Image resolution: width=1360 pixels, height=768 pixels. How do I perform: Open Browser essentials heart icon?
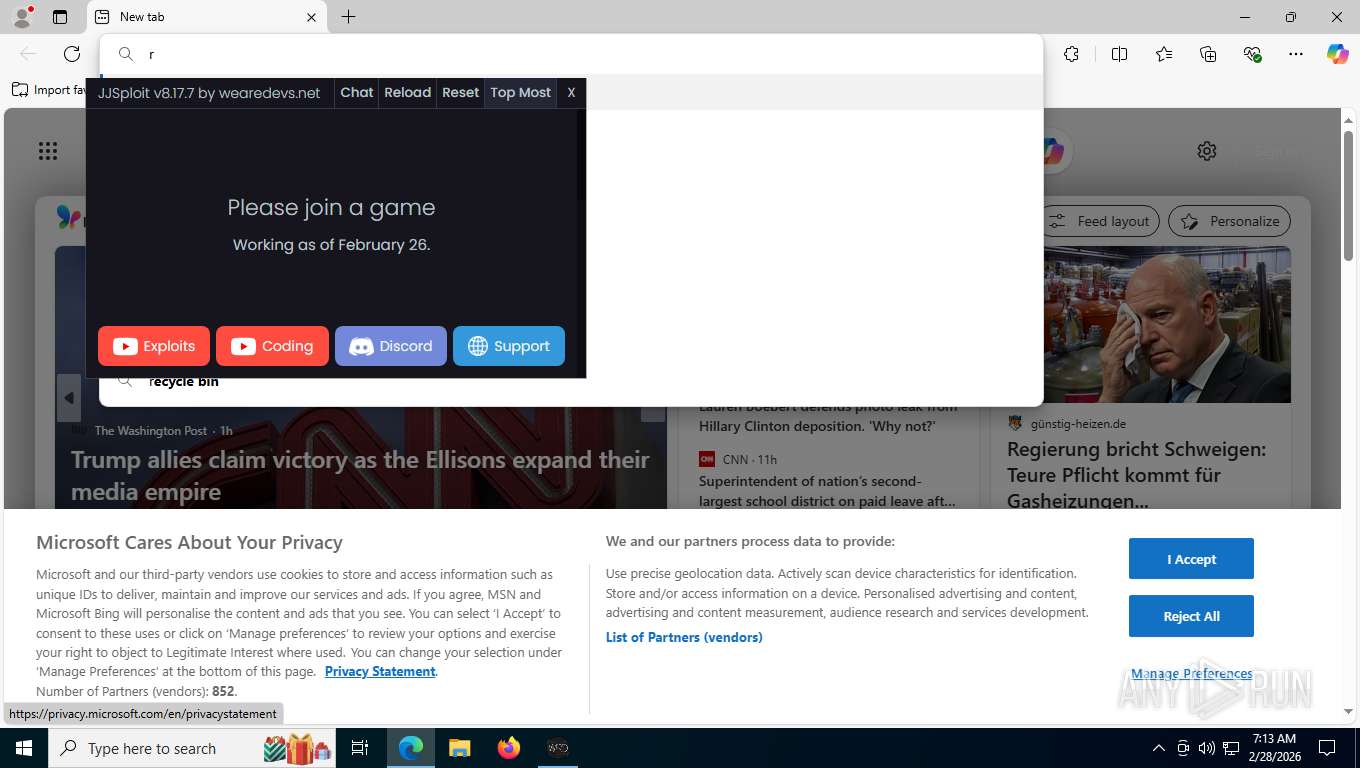pos(1252,54)
